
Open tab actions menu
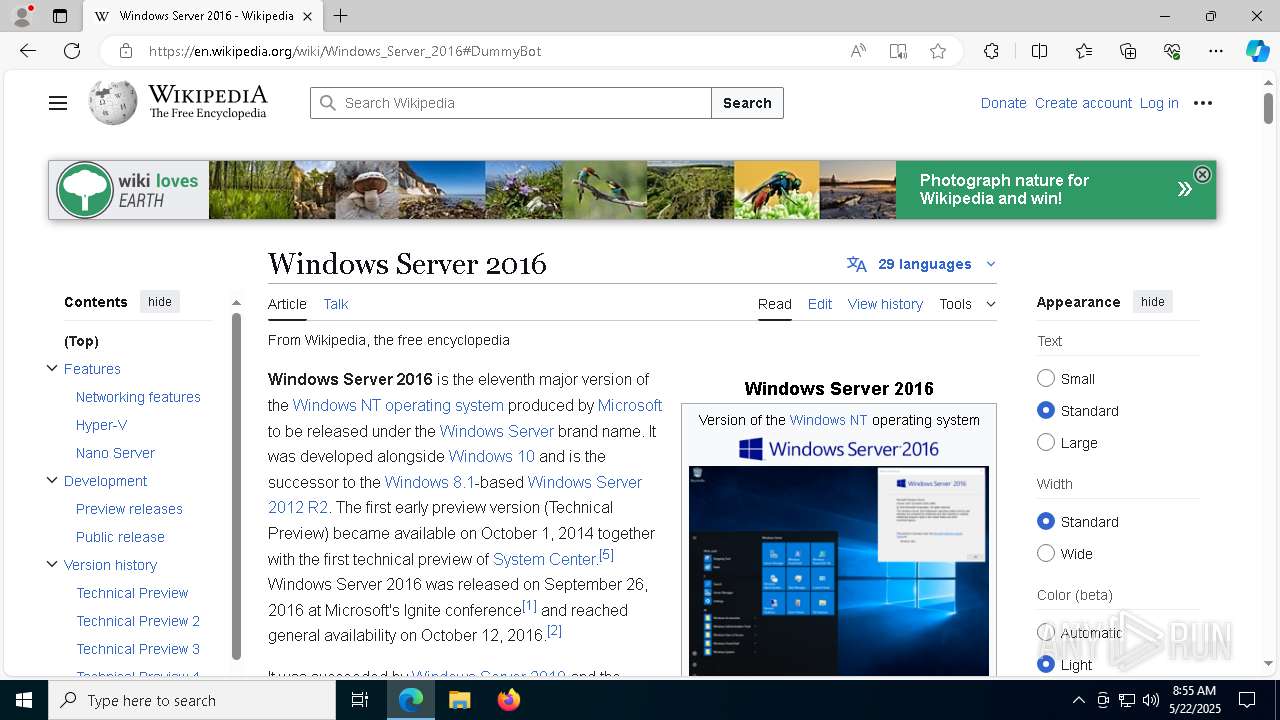click(60, 16)
